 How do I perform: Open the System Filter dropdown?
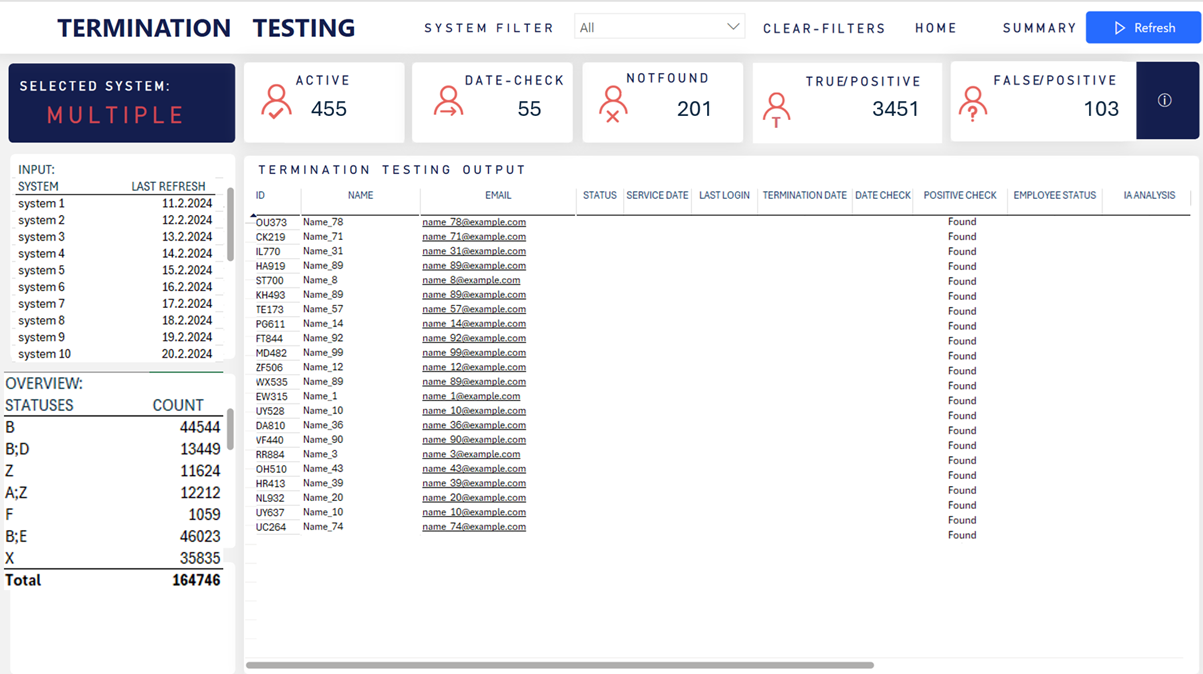[x=659, y=27]
